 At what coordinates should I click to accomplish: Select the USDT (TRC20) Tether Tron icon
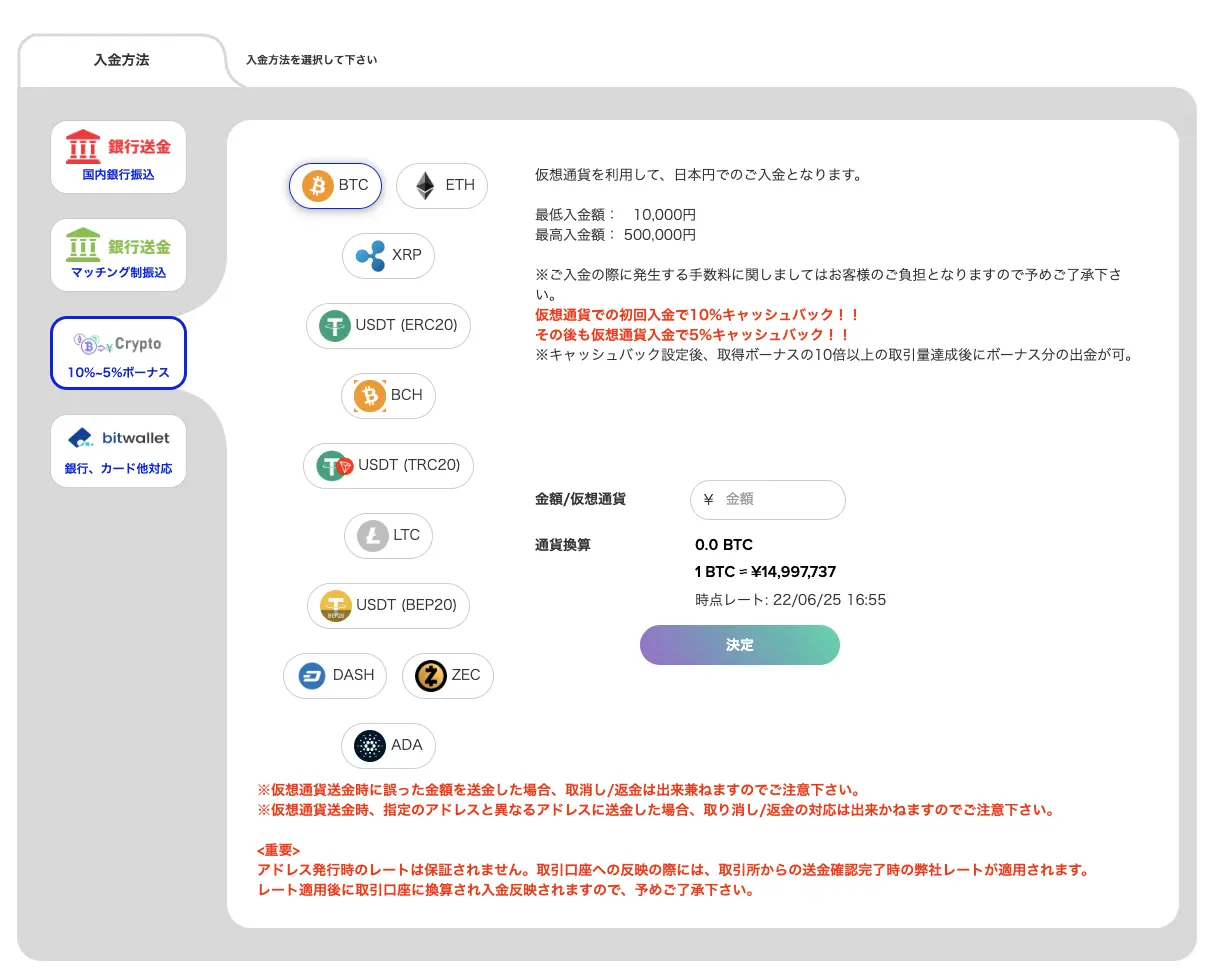(x=336, y=466)
